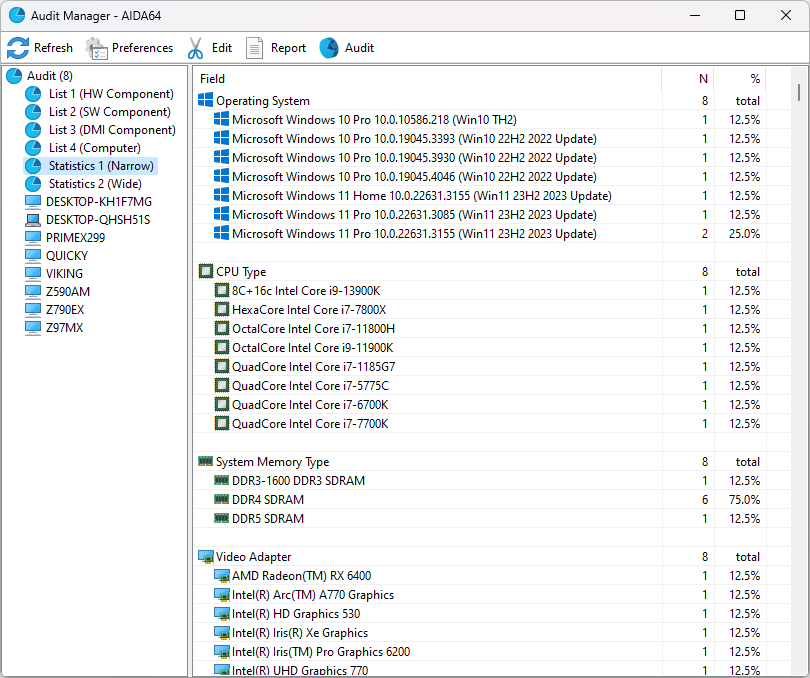The image size is (810, 678).
Task: Click the N column header
Action: (703, 79)
